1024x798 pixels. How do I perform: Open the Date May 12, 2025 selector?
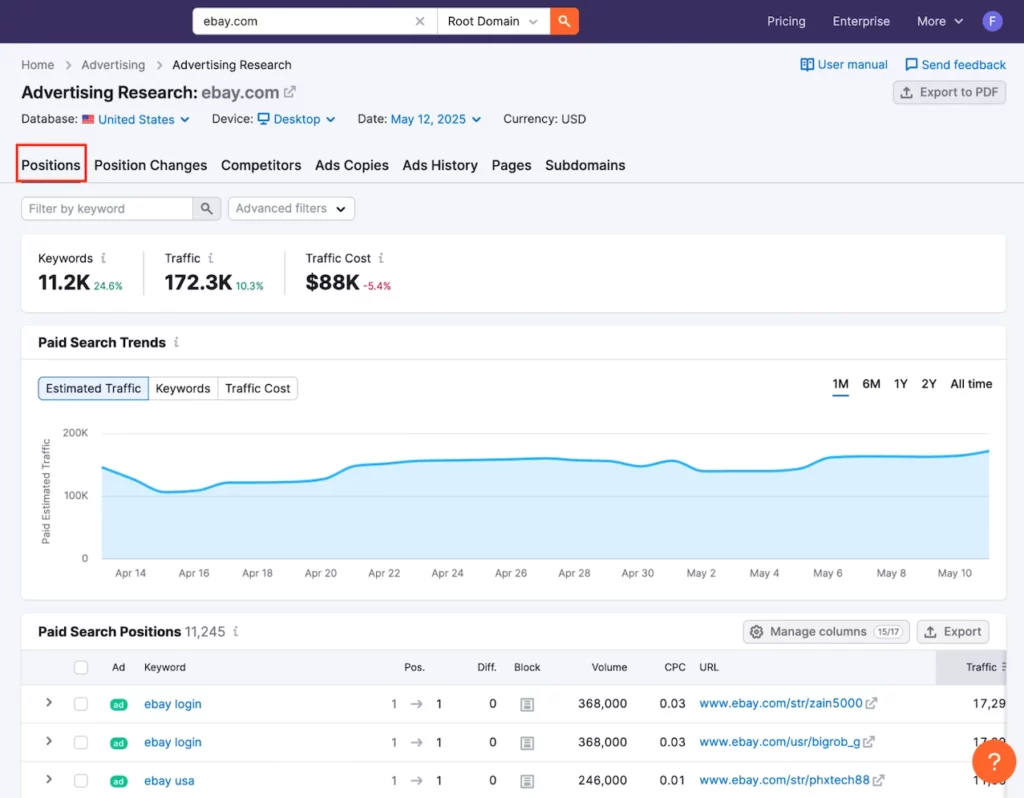430,119
